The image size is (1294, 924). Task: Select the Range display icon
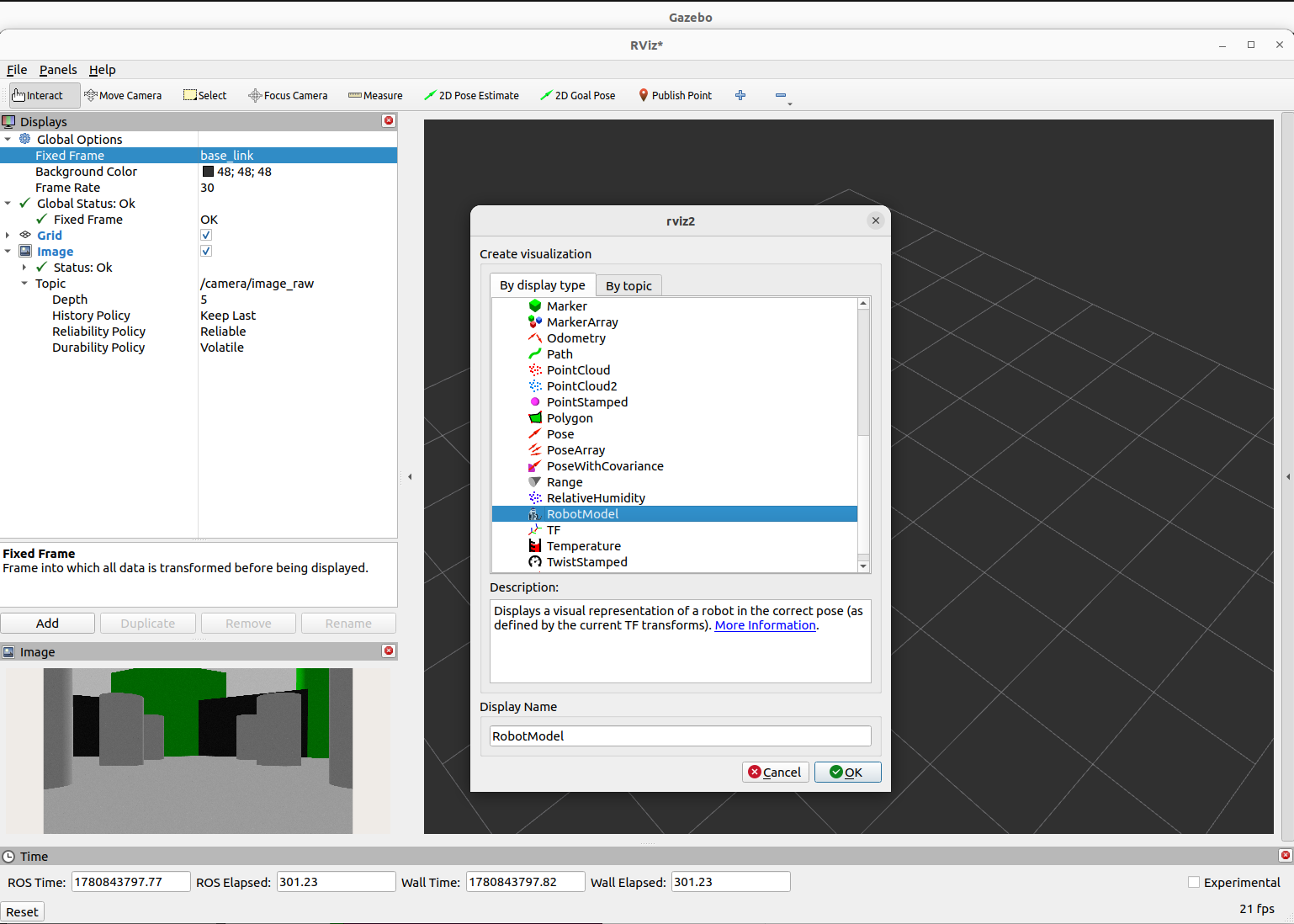click(535, 481)
